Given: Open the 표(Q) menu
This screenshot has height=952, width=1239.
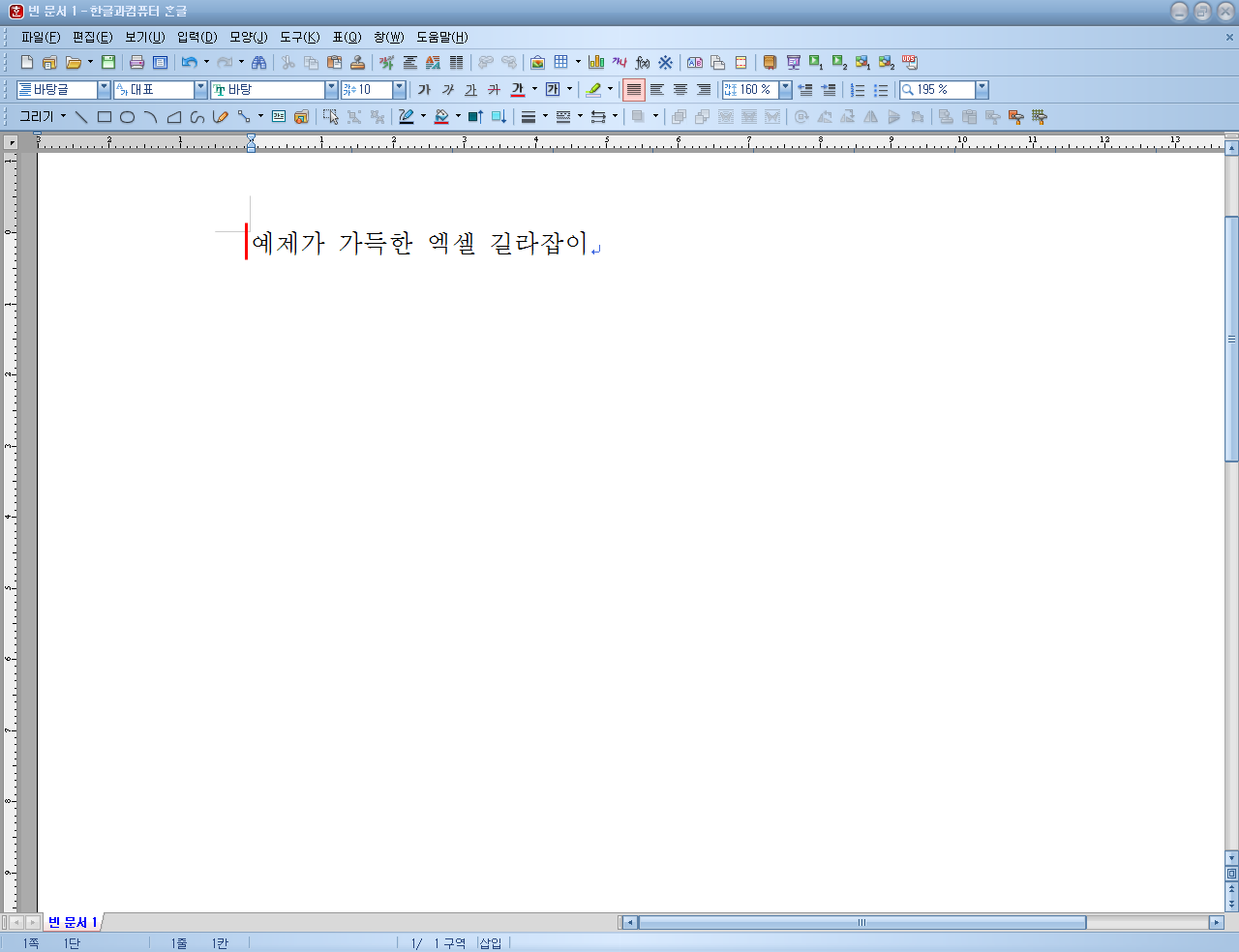Looking at the screenshot, I should tap(347, 37).
